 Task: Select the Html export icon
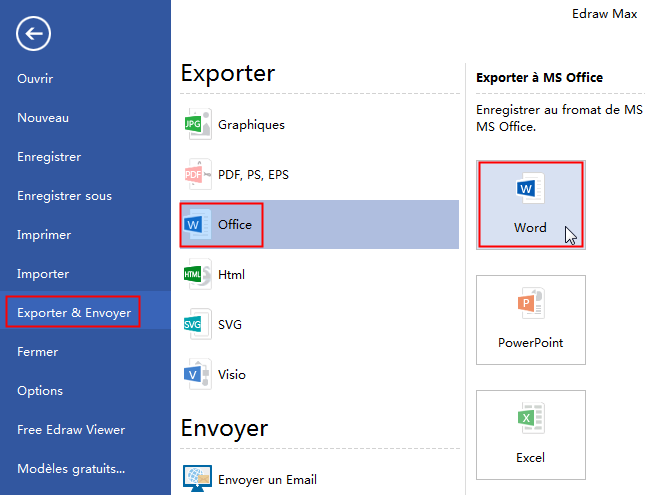tap(194, 275)
